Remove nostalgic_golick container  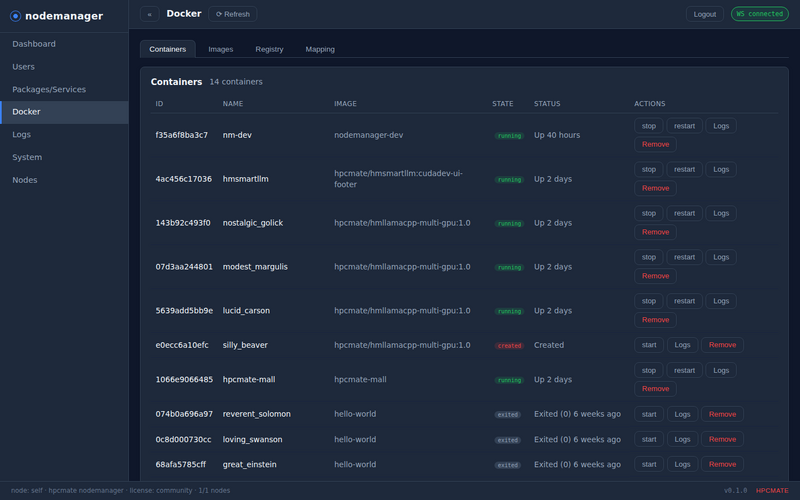656,232
